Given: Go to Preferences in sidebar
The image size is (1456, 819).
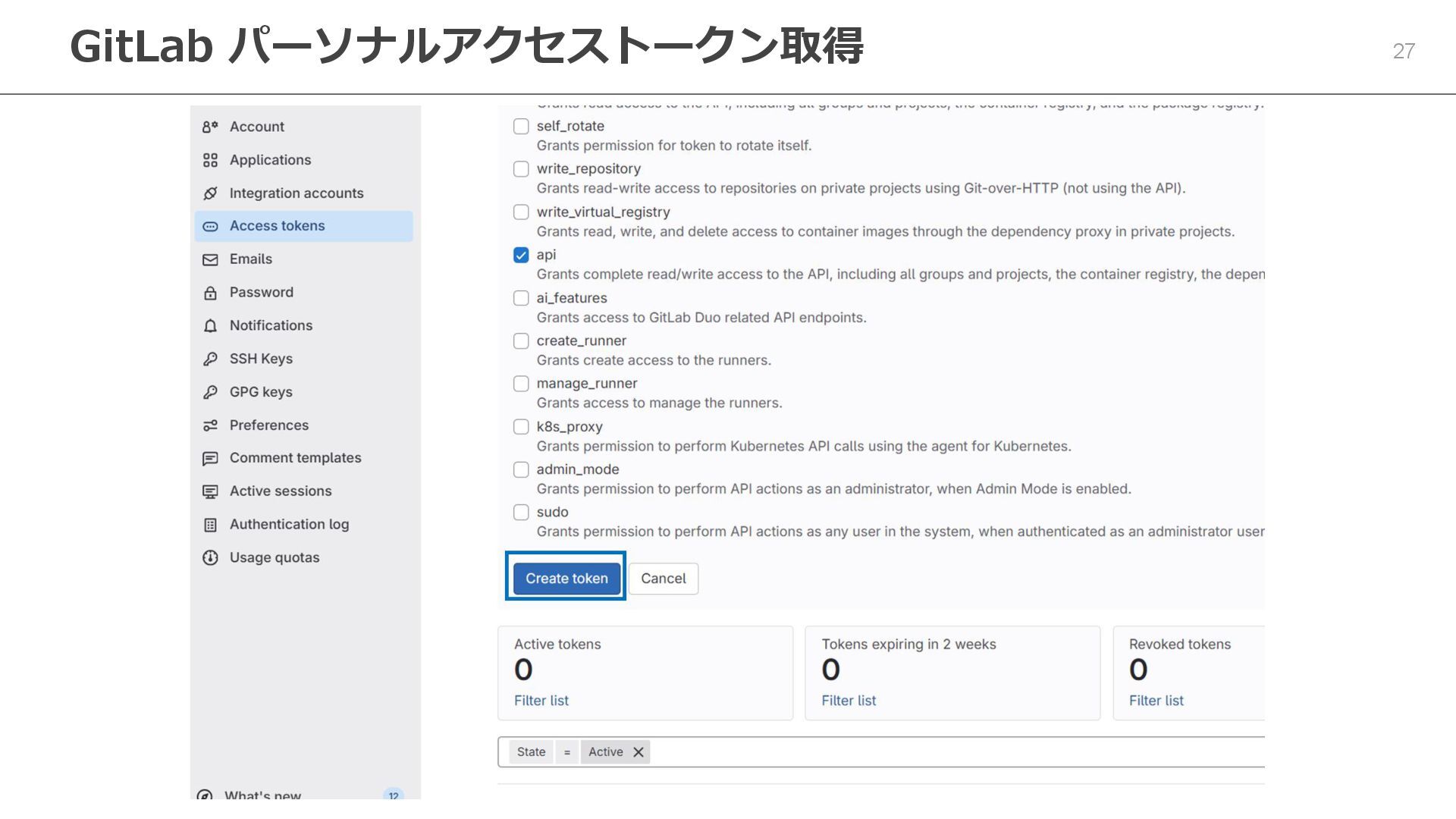Looking at the screenshot, I should pos(268,425).
